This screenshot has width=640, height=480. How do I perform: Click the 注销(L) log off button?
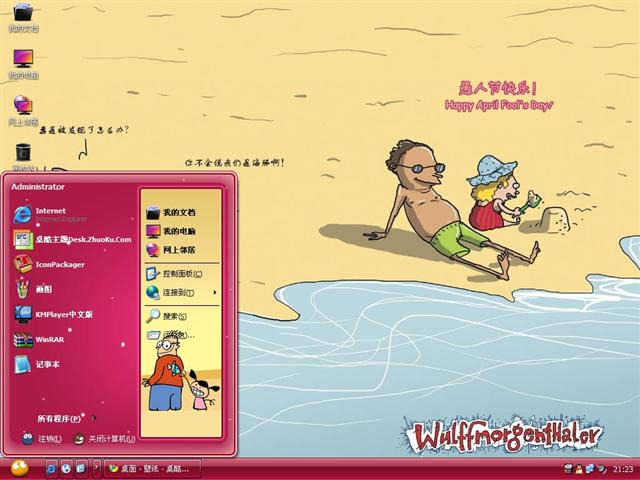[42, 439]
